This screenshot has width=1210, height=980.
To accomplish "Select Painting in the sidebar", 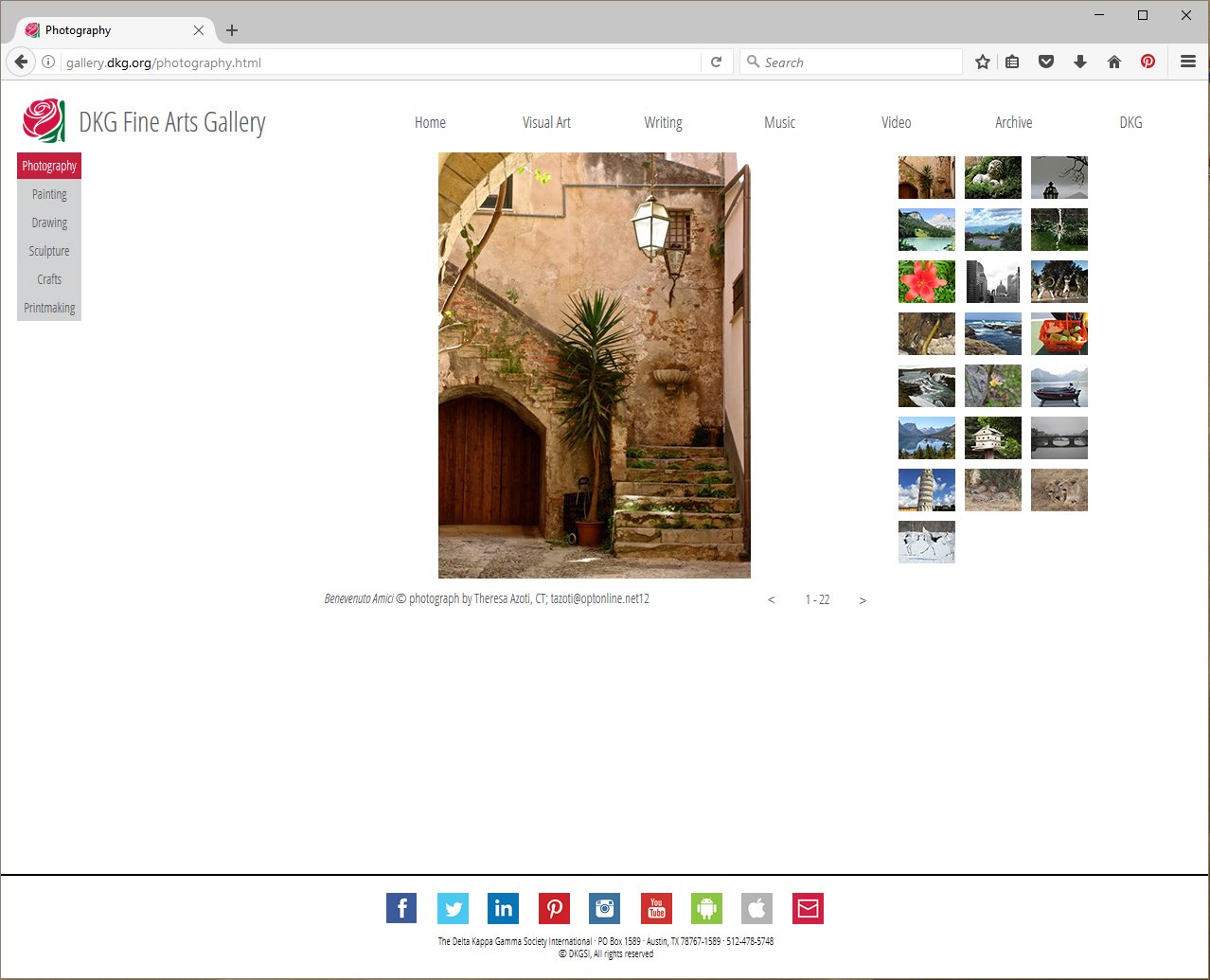I will click(x=49, y=194).
